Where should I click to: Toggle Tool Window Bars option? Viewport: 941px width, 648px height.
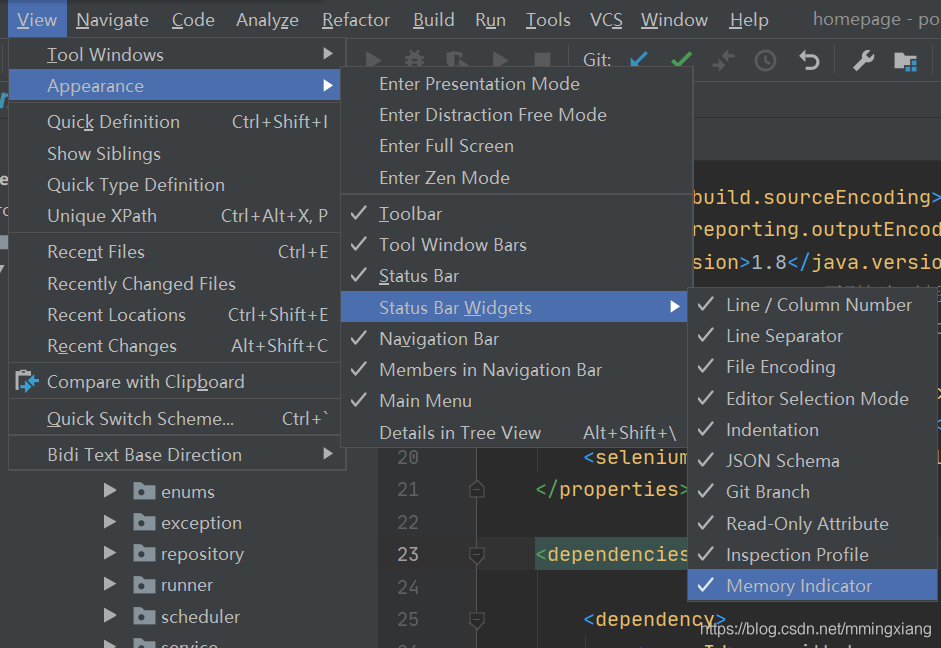(515, 245)
